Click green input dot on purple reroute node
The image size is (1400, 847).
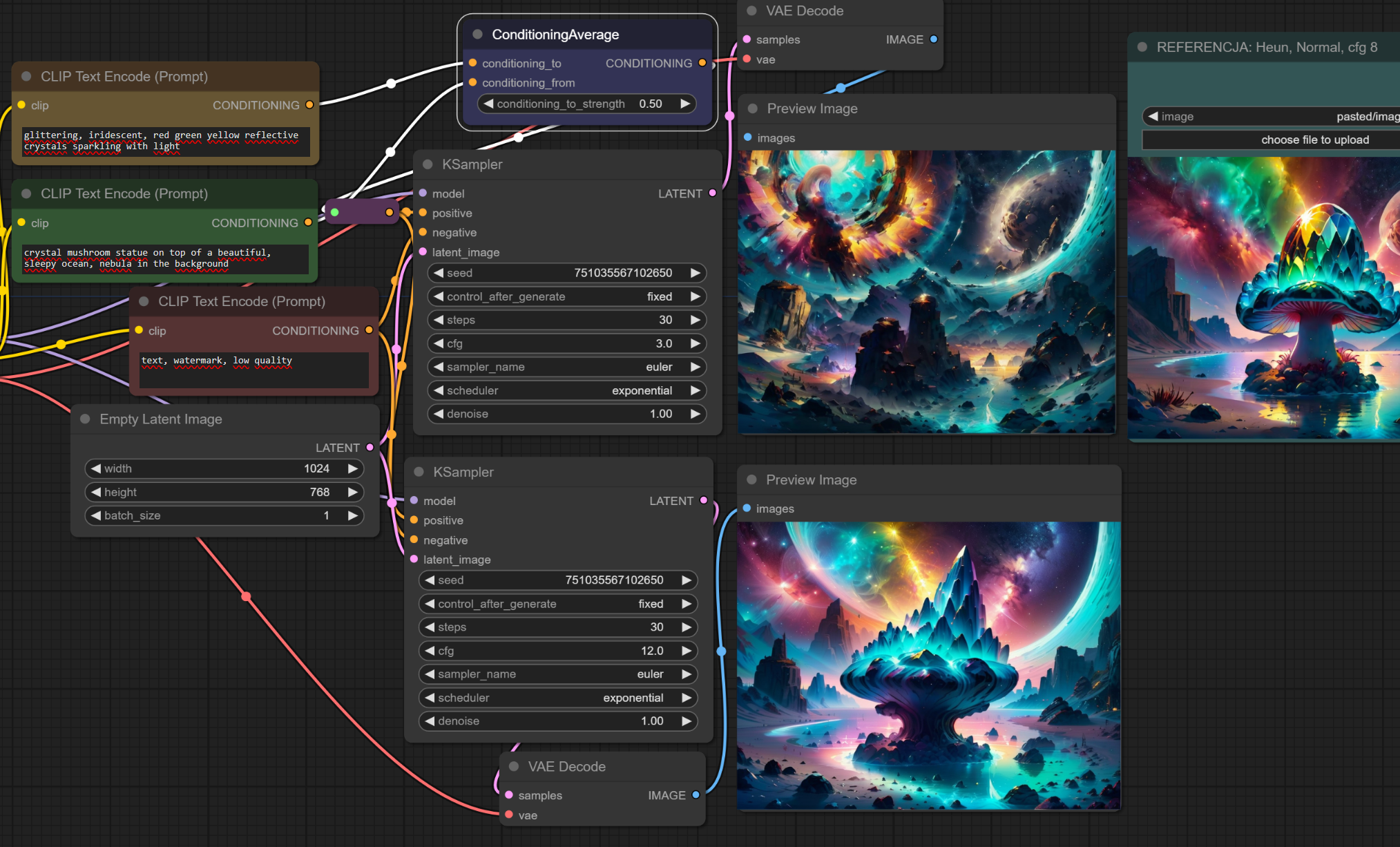pos(335,212)
